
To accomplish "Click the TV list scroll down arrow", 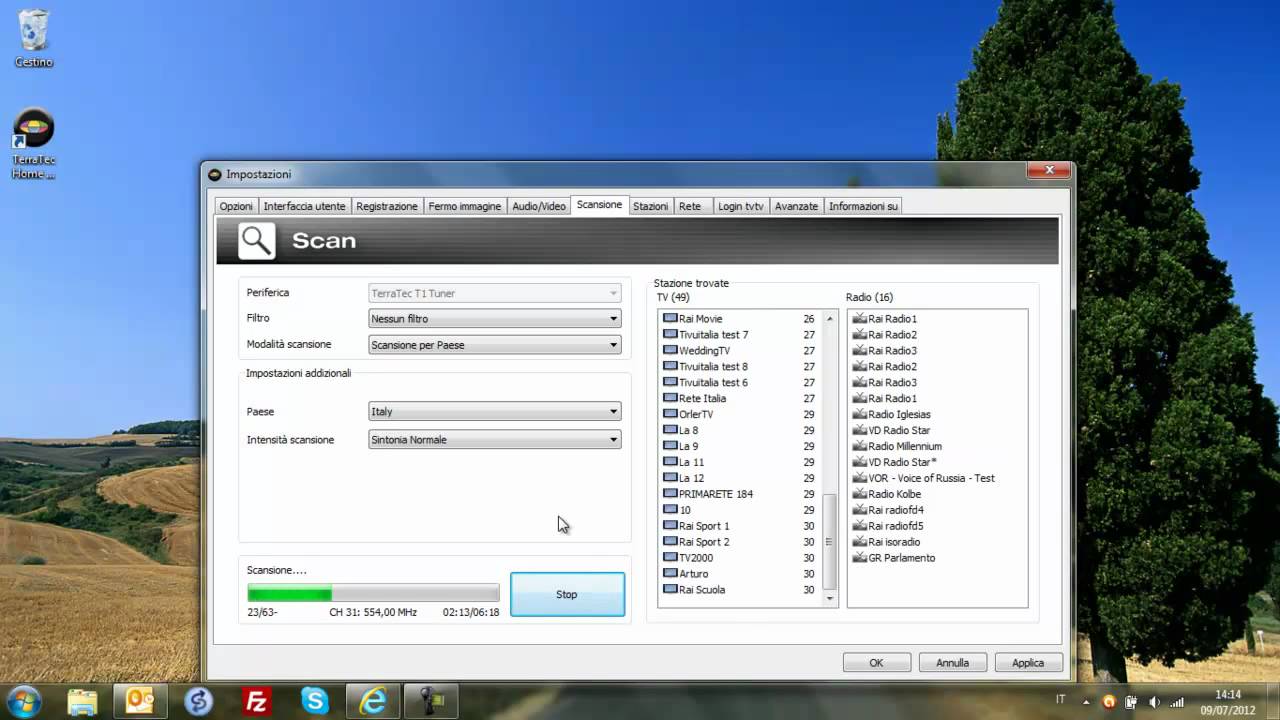I will point(829,598).
